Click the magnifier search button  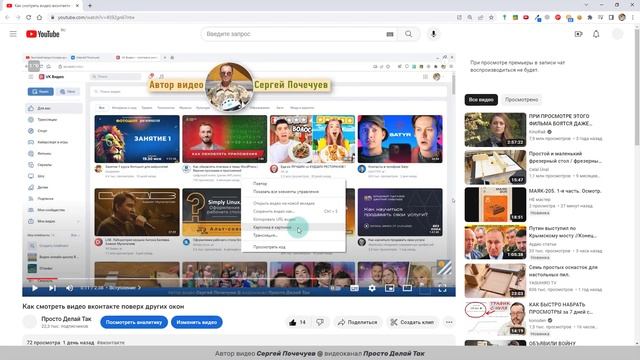409,34
